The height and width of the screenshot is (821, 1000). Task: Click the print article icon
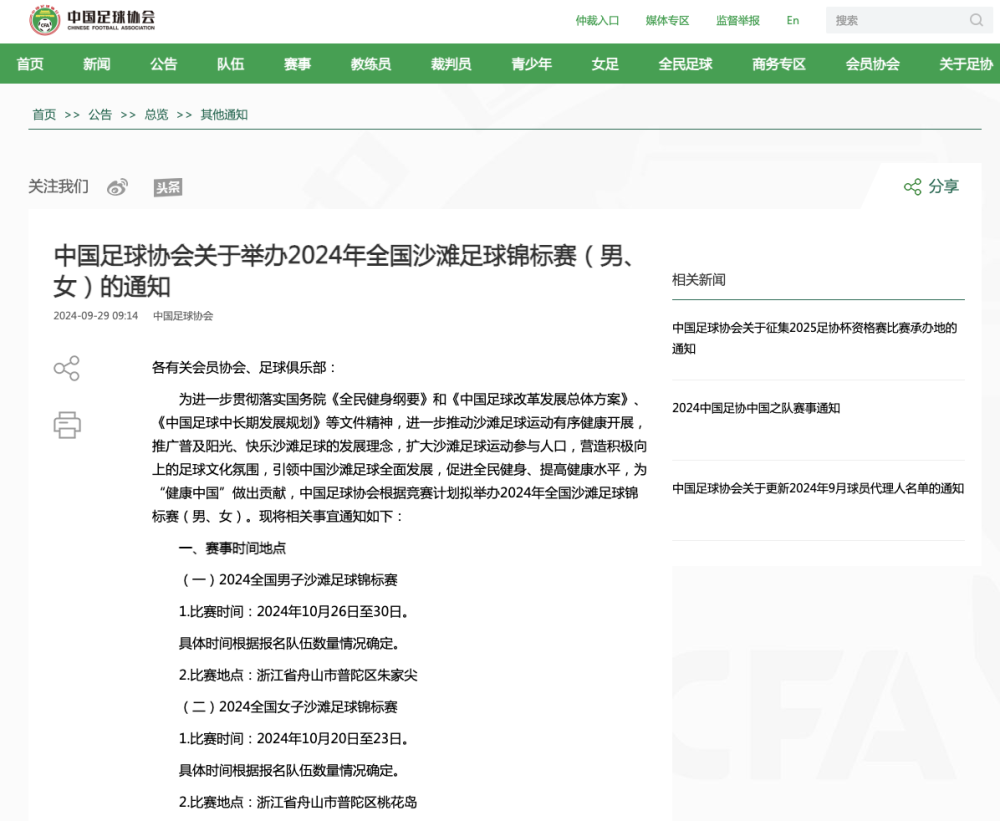coord(67,425)
